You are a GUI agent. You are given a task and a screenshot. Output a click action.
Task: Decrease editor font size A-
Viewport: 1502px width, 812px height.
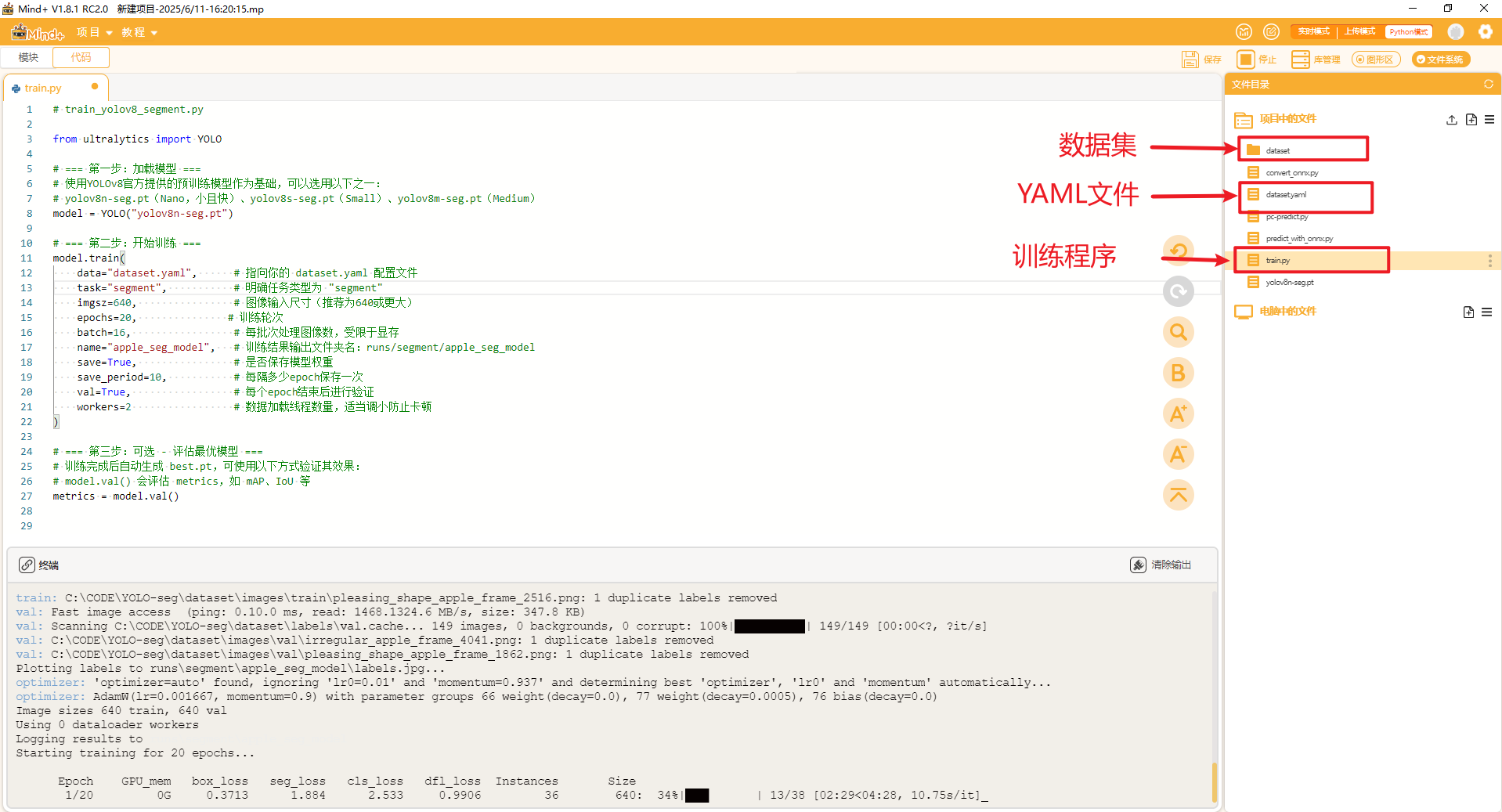(x=1178, y=454)
